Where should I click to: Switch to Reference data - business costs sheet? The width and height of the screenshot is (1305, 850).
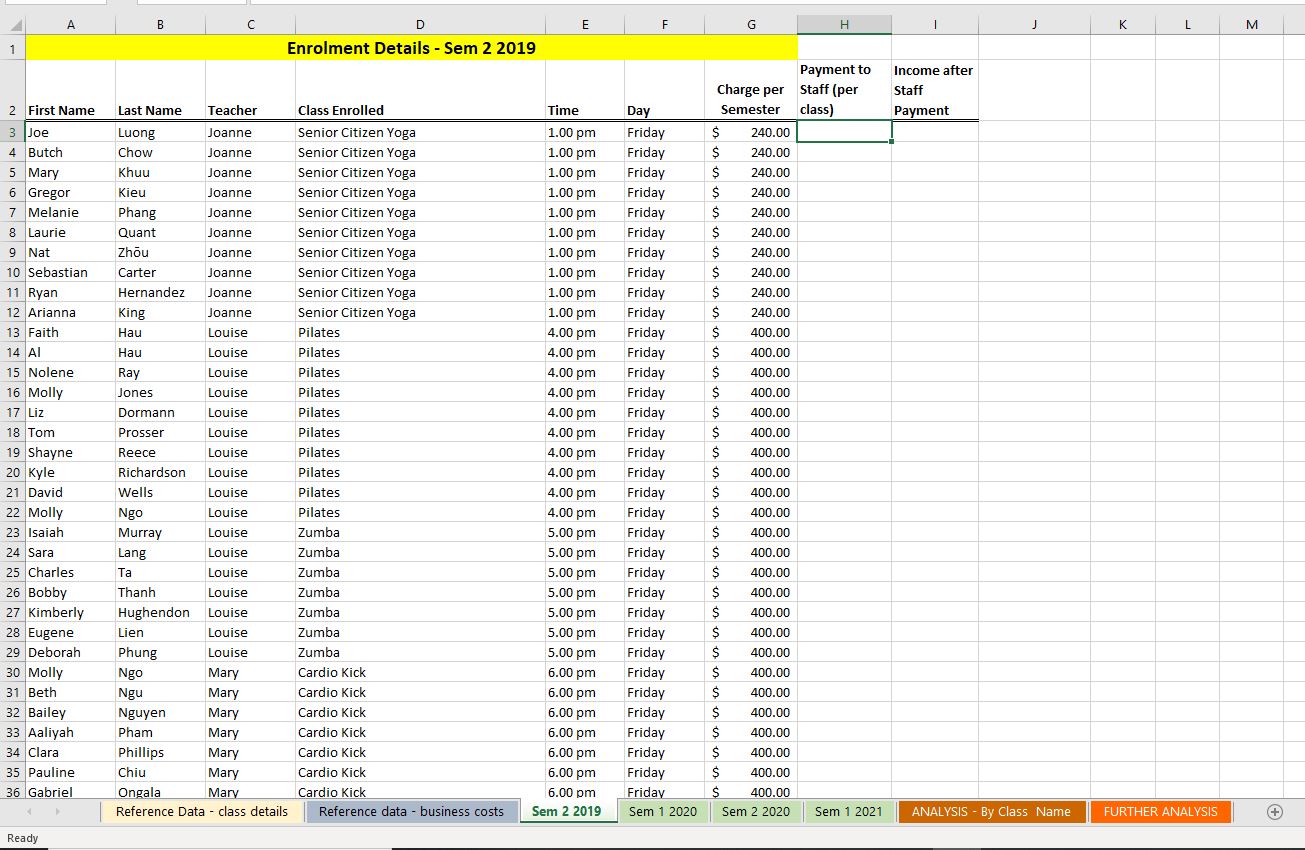[411, 811]
